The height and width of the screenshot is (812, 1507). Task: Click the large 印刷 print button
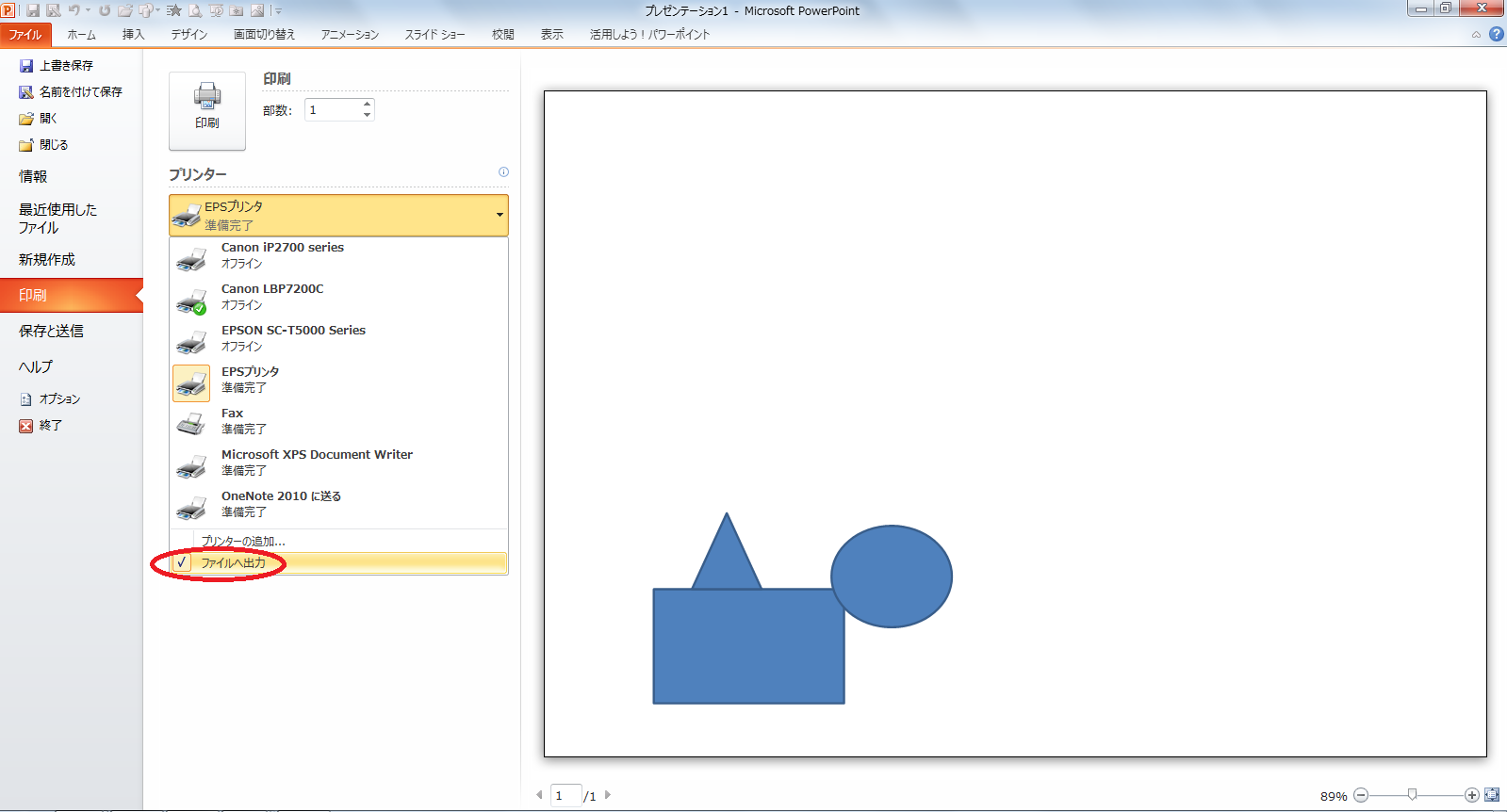pyautogui.click(x=207, y=110)
